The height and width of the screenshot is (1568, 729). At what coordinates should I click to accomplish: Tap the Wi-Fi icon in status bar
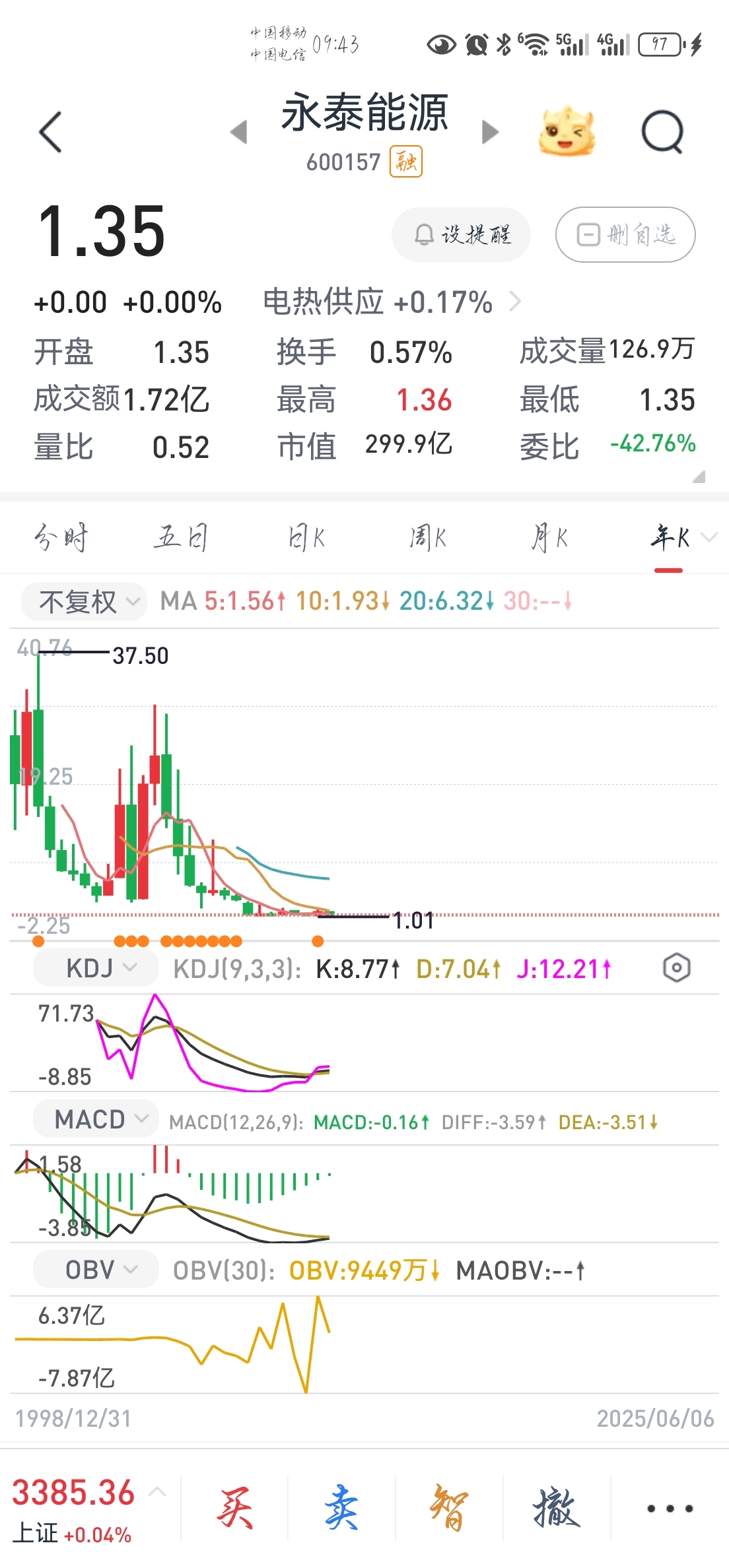[534, 44]
